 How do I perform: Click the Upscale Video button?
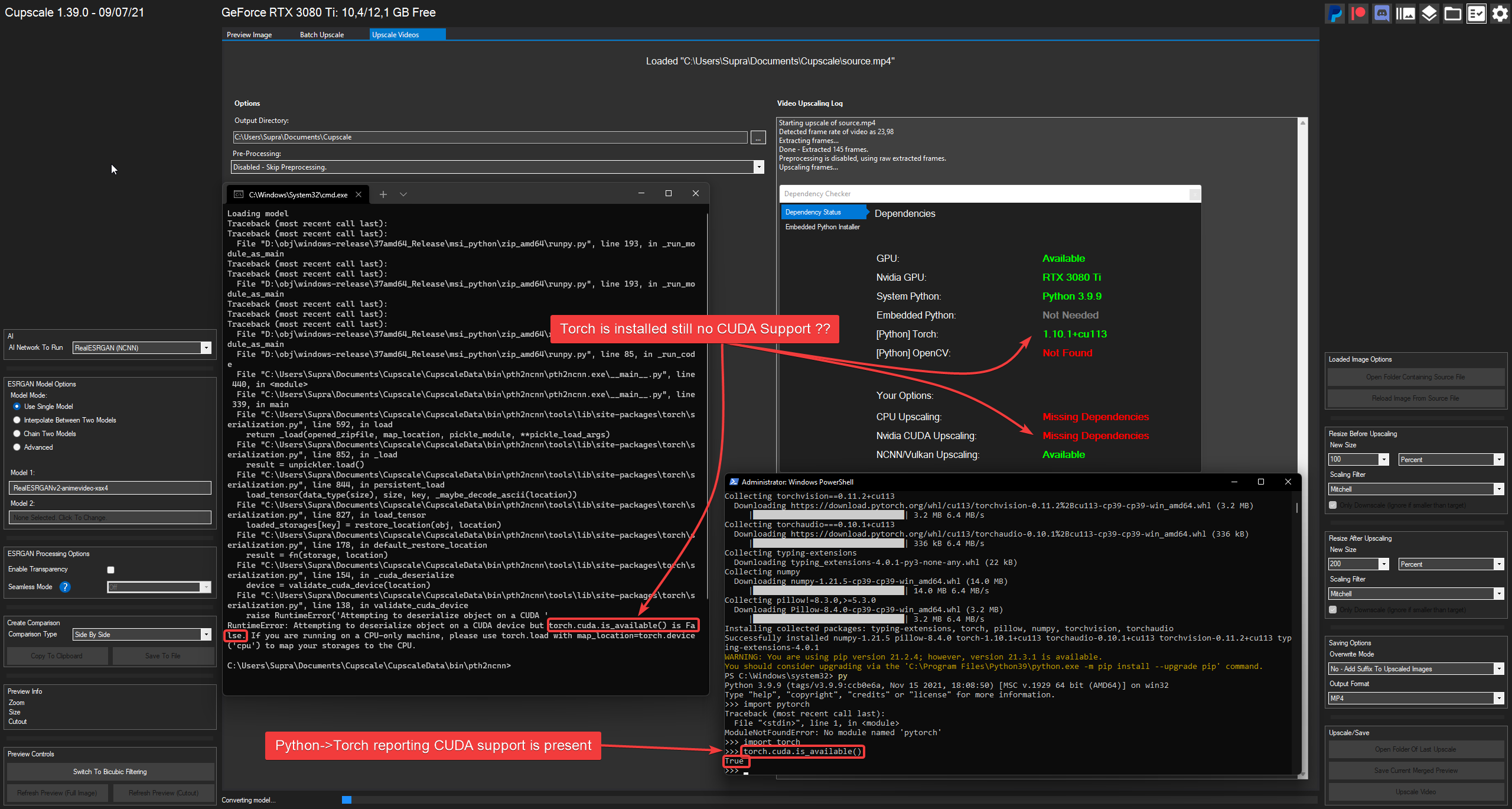tap(1416, 791)
